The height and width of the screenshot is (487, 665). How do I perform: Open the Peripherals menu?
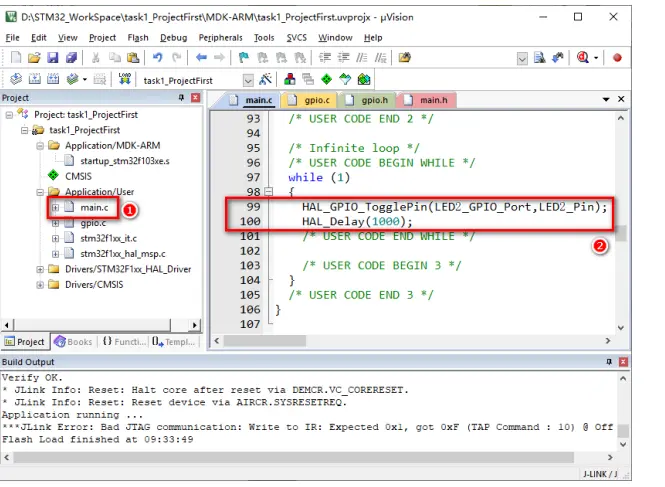coord(220,37)
